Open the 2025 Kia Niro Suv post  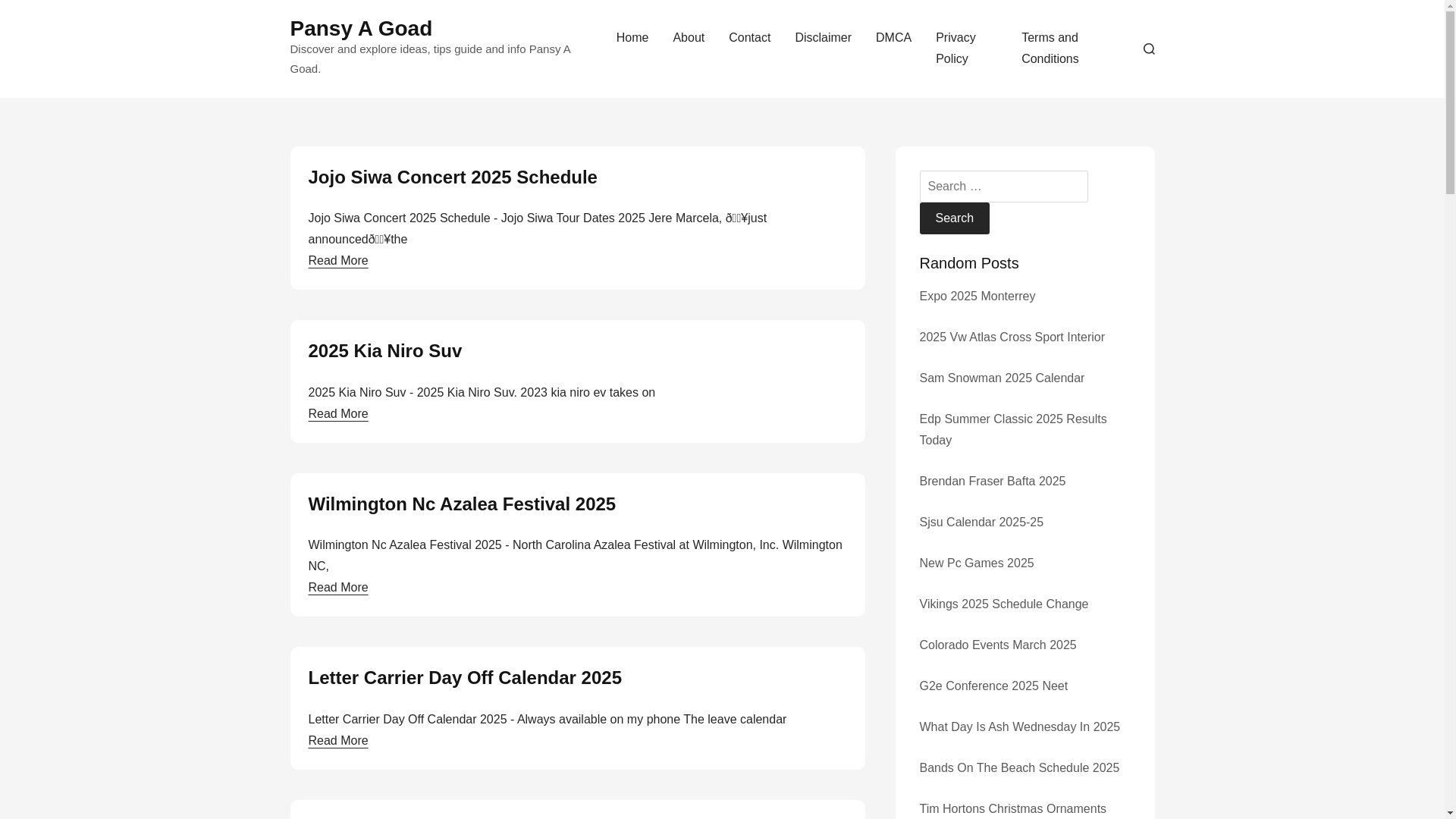(384, 351)
